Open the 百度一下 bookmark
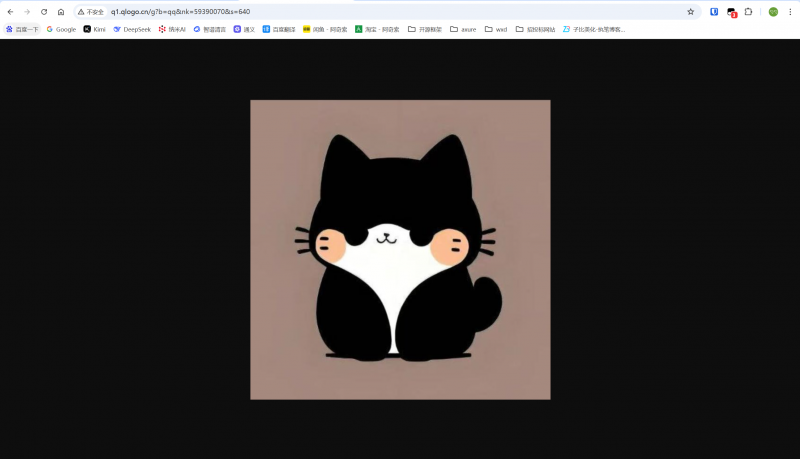Screen dimensions: 800x459 tap(22, 29)
